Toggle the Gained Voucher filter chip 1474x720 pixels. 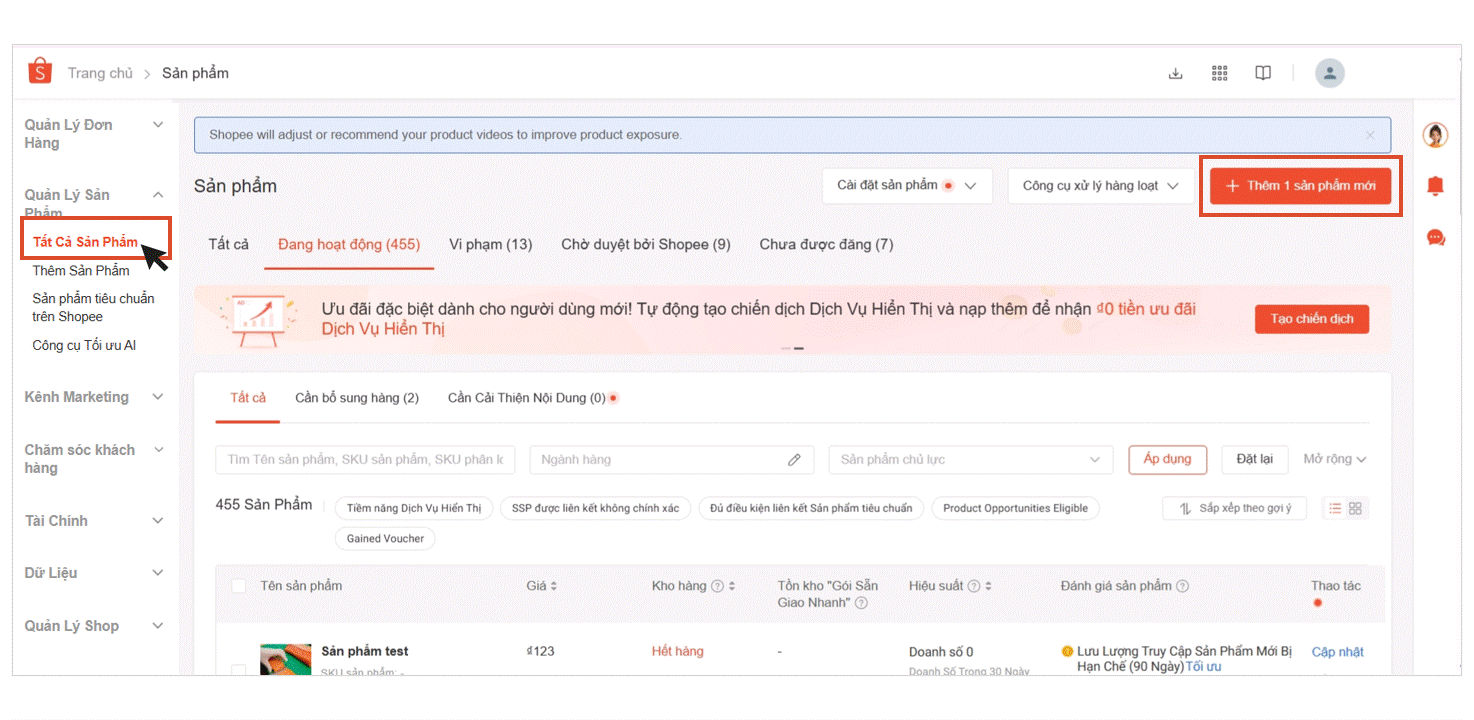pyautogui.click(x=385, y=538)
